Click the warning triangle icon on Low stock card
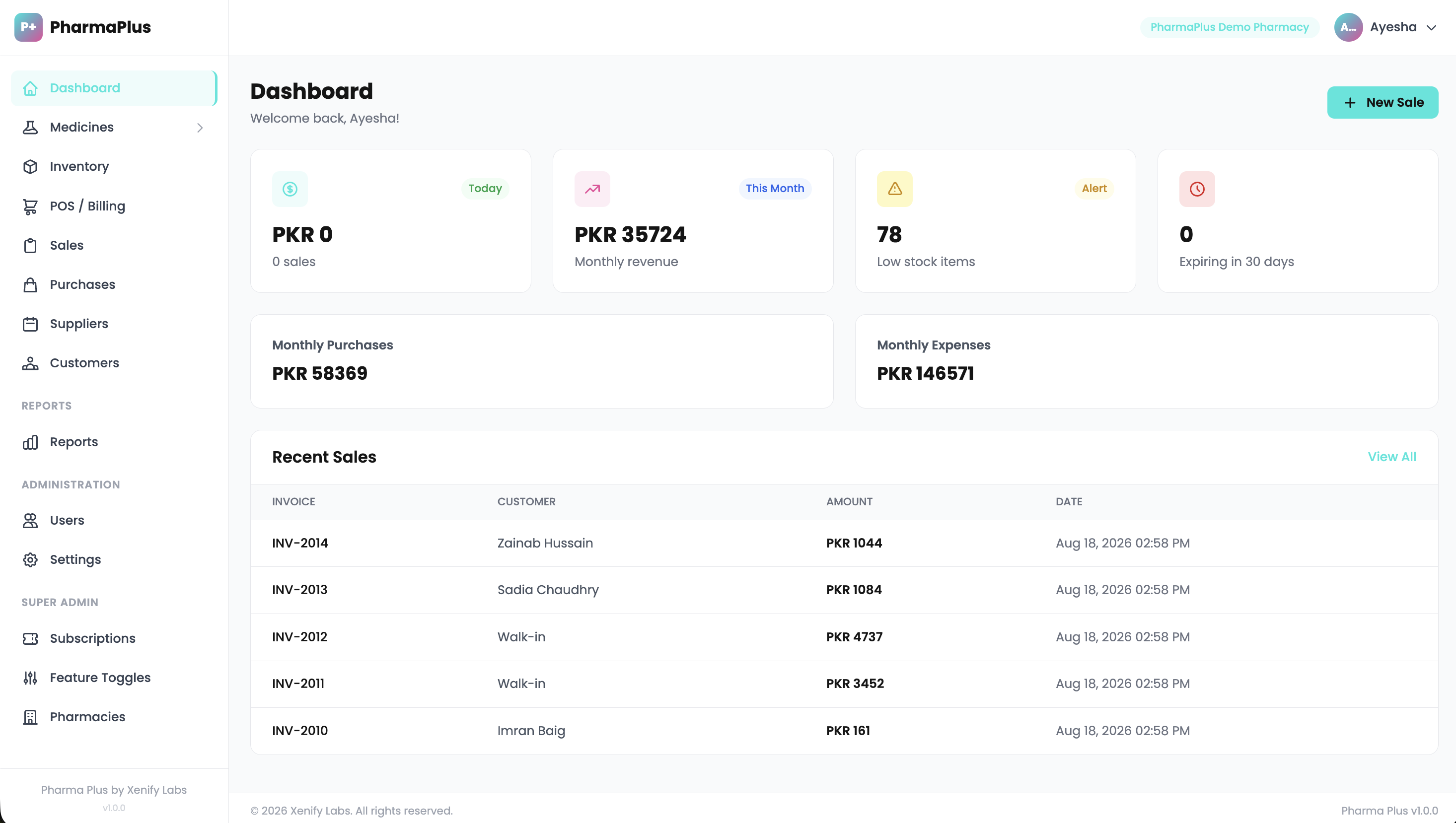The width and height of the screenshot is (1456, 823). [x=894, y=189]
